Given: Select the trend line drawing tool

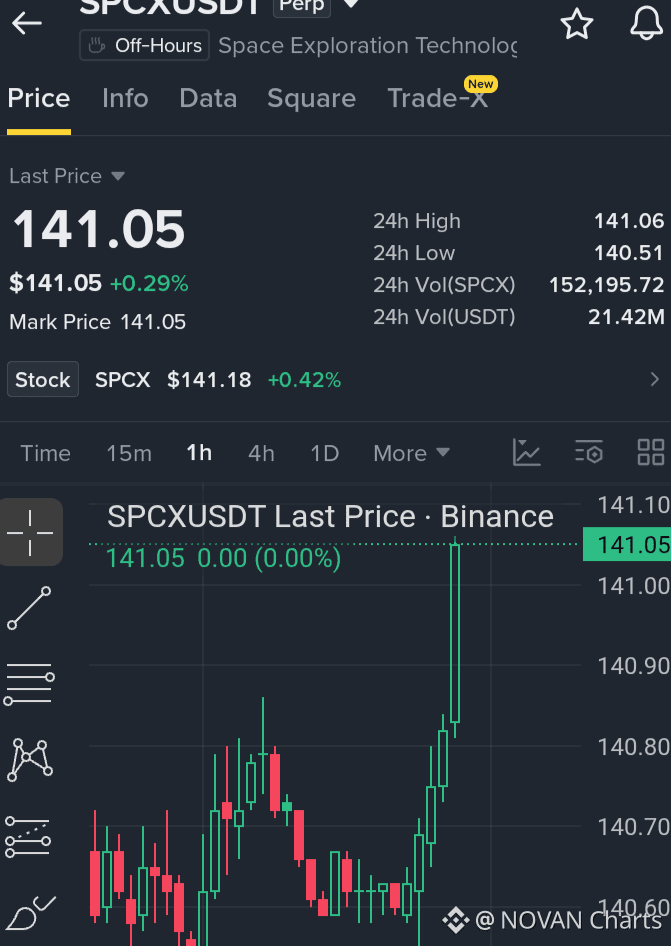Looking at the screenshot, I should pyautogui.click(x=29, y=608).
